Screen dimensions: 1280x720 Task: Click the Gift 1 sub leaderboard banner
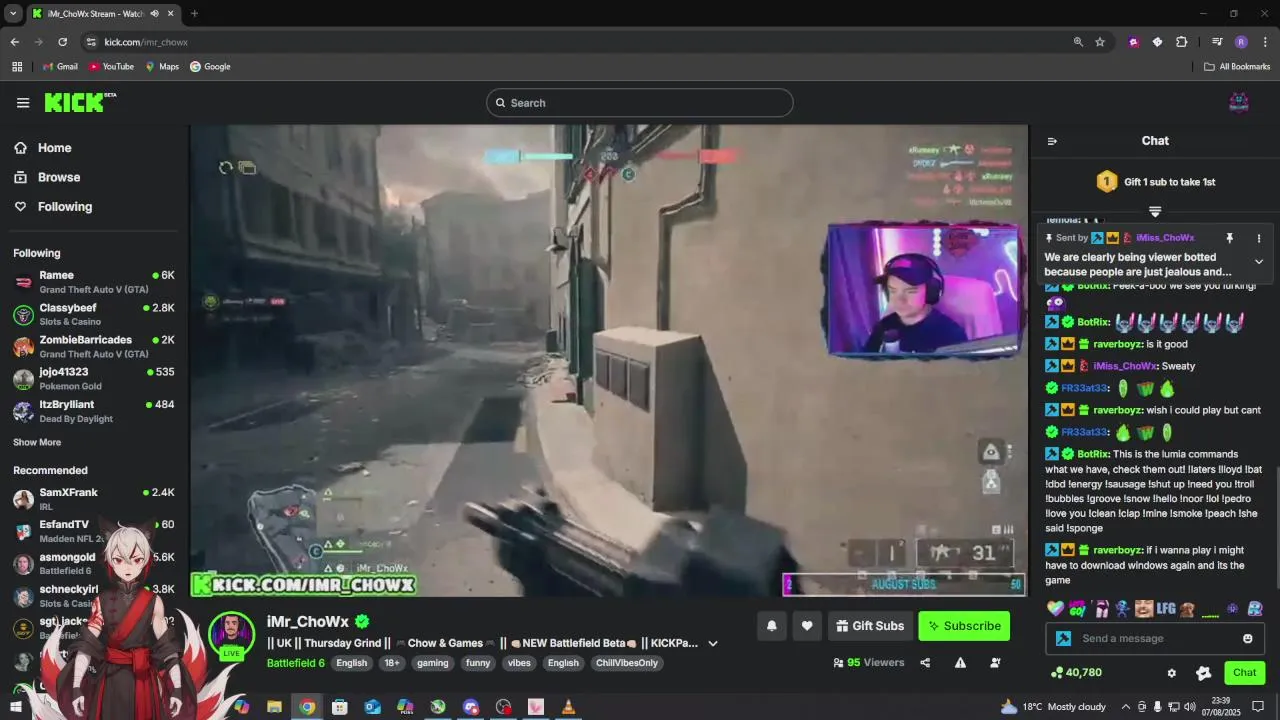1155,182
